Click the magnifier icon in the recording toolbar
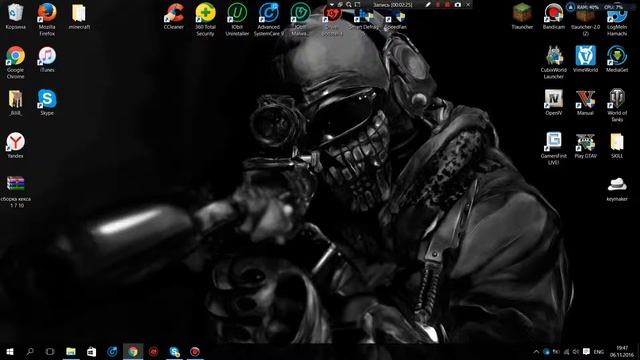 click(x=349, y=4)
